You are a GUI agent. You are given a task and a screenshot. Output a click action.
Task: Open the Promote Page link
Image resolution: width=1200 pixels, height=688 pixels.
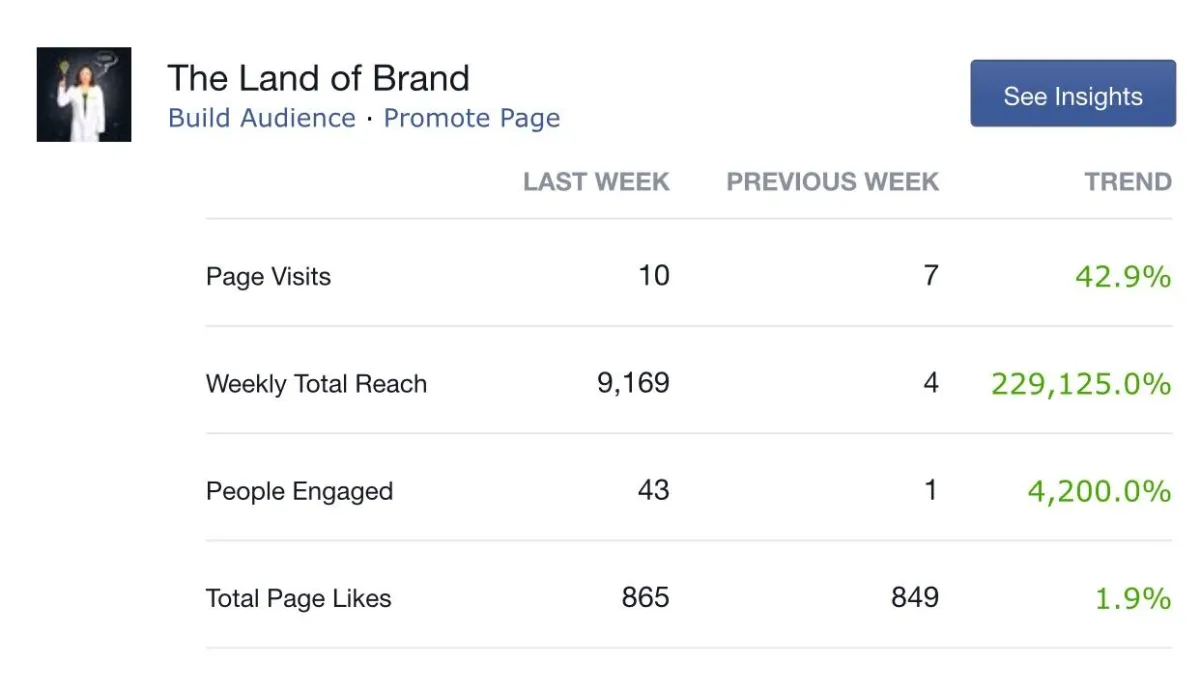pos(472,118)
